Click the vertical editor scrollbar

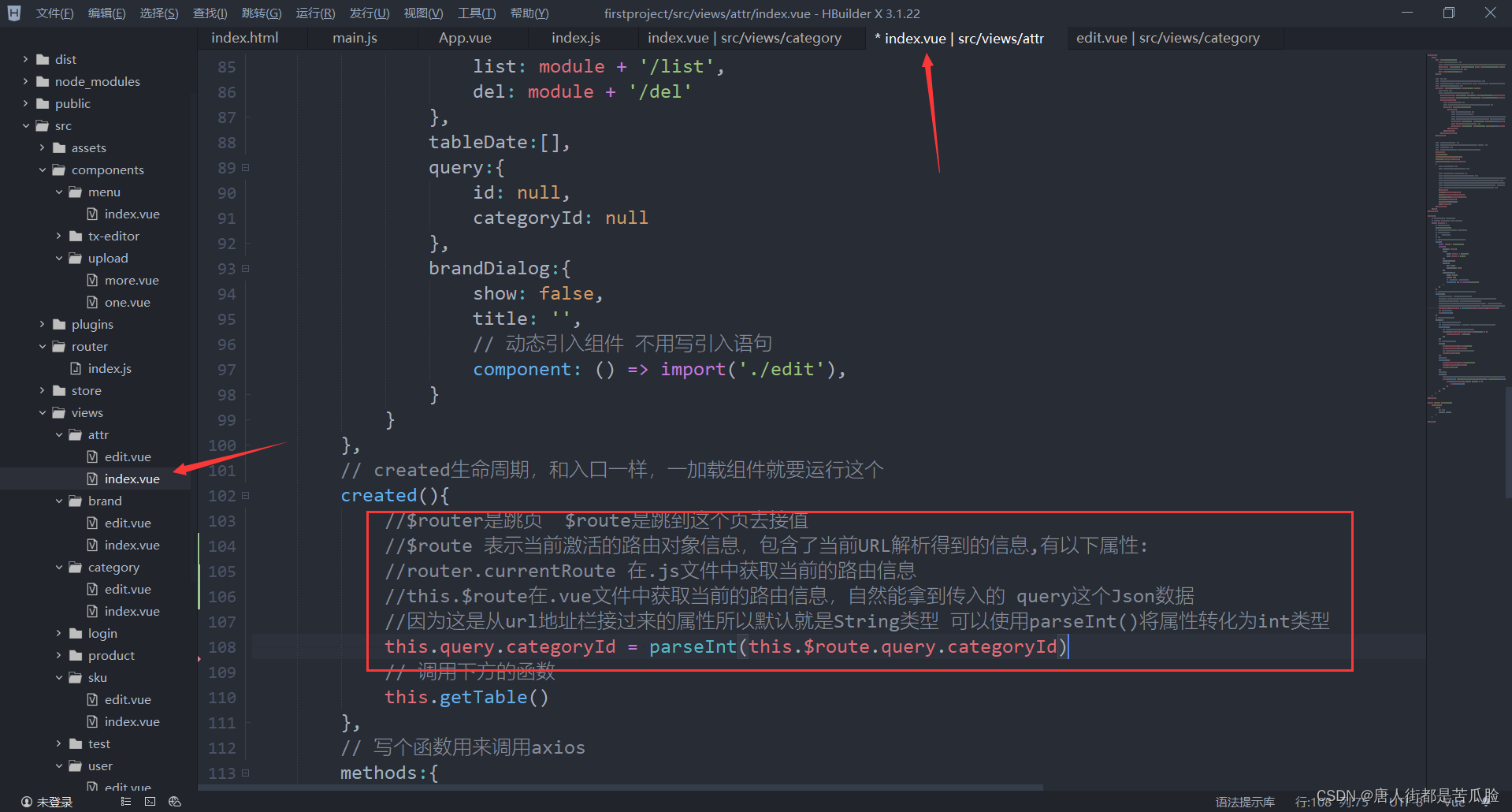coord(1508,441)
